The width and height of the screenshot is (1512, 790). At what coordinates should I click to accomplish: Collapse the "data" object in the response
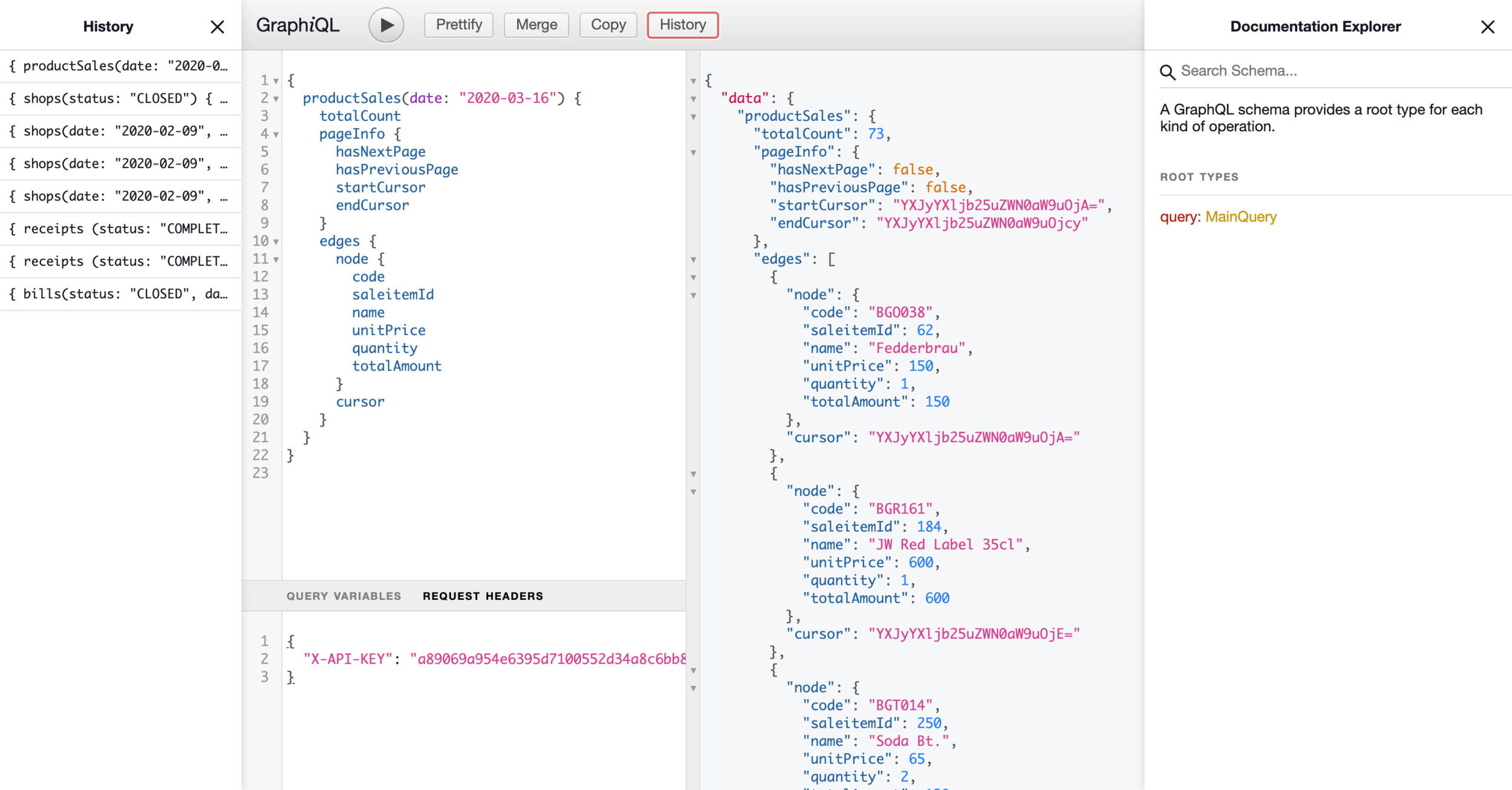pos(693,99)
